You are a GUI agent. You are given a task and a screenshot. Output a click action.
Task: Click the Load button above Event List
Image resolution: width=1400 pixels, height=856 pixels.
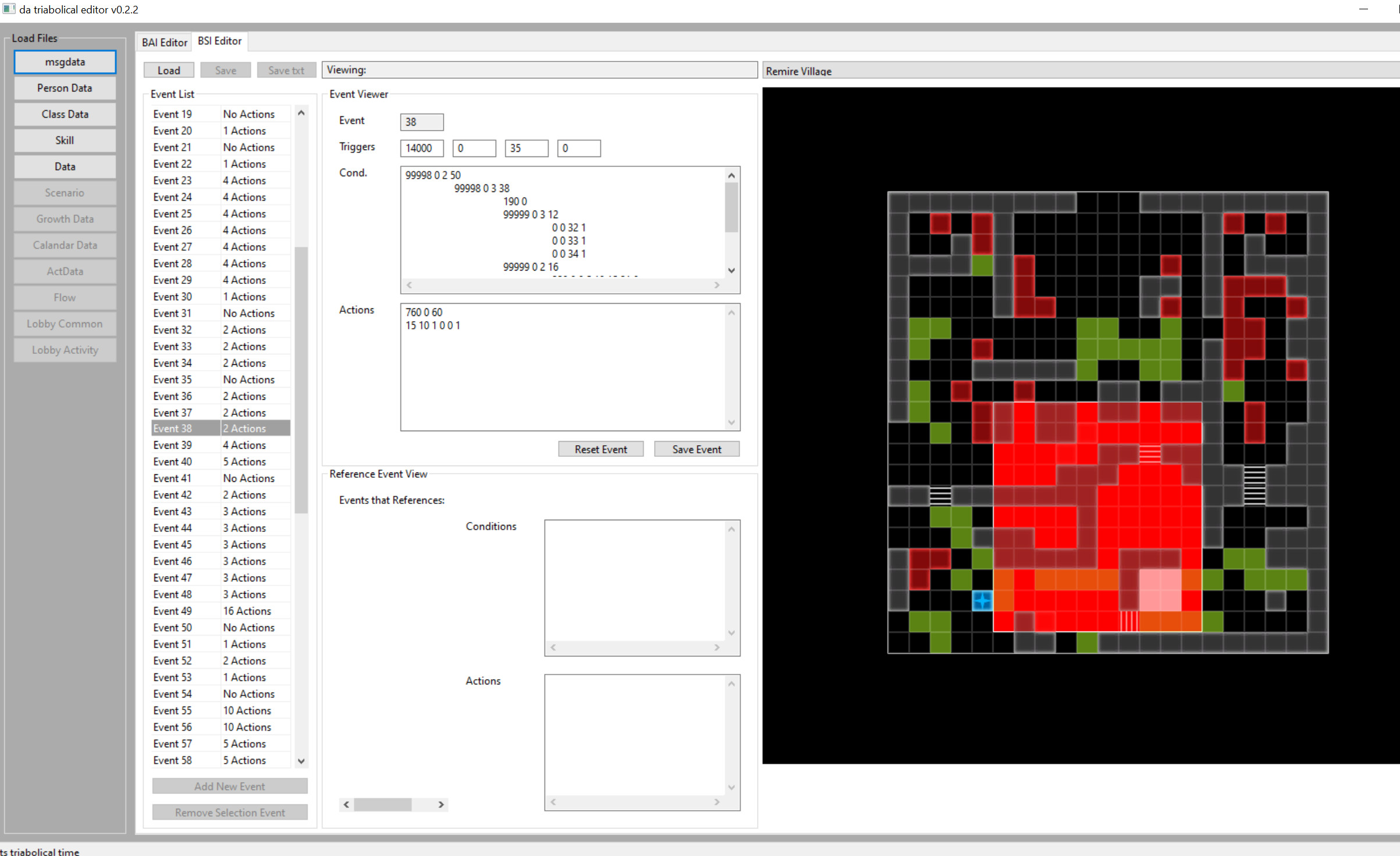[168, 69]
